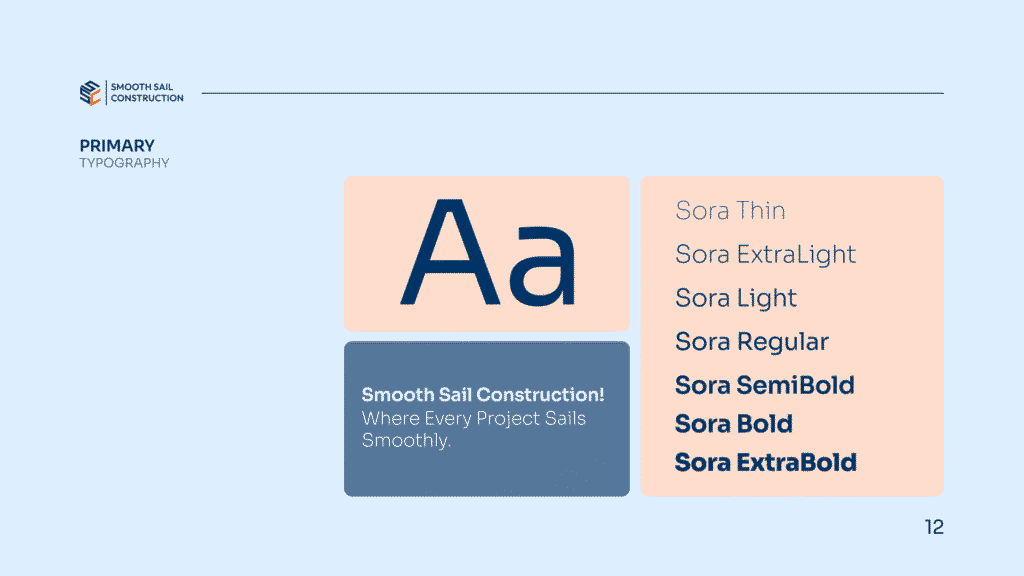This screenshot has width=1024, height=576.
Task: Pick the Sora Light font sample
Action: [x=736, y=298]
